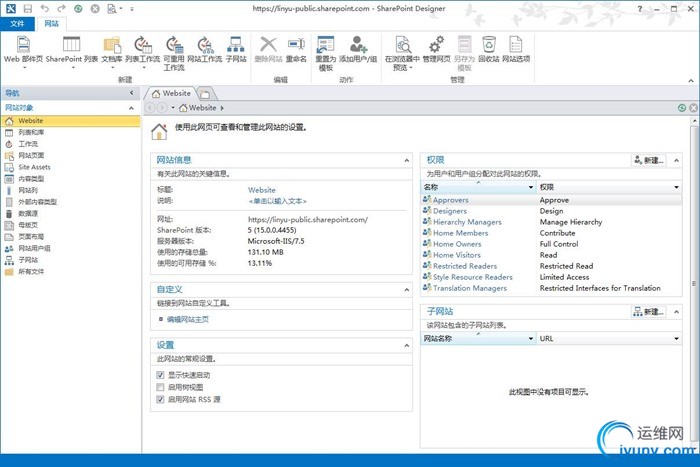Screen dimensions: 700x467
Task: Open the 名称 column dropdown arrow
Action: [x=531, y=187]
